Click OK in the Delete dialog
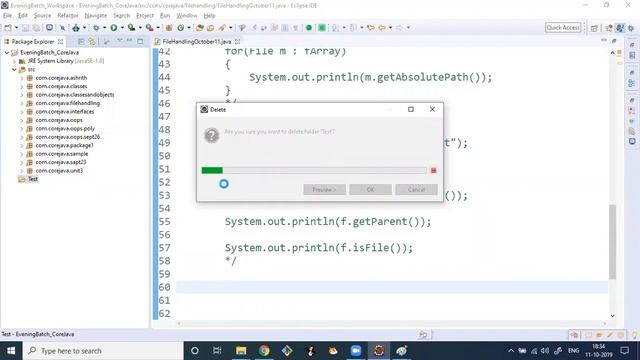 [x=370, y=189]
